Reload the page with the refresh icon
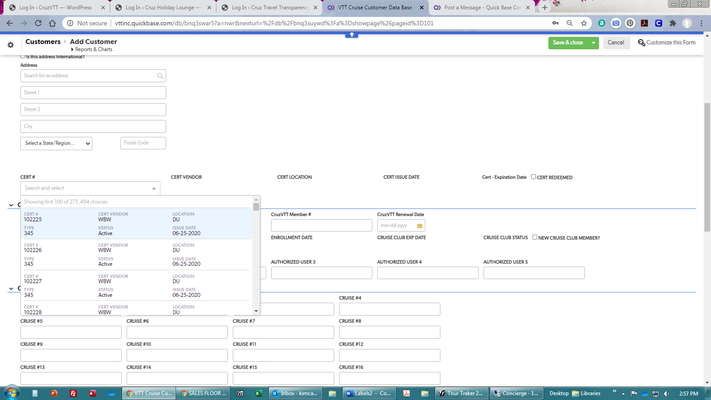The width and height of the screenshot is (711, 400). click(38, 23)
